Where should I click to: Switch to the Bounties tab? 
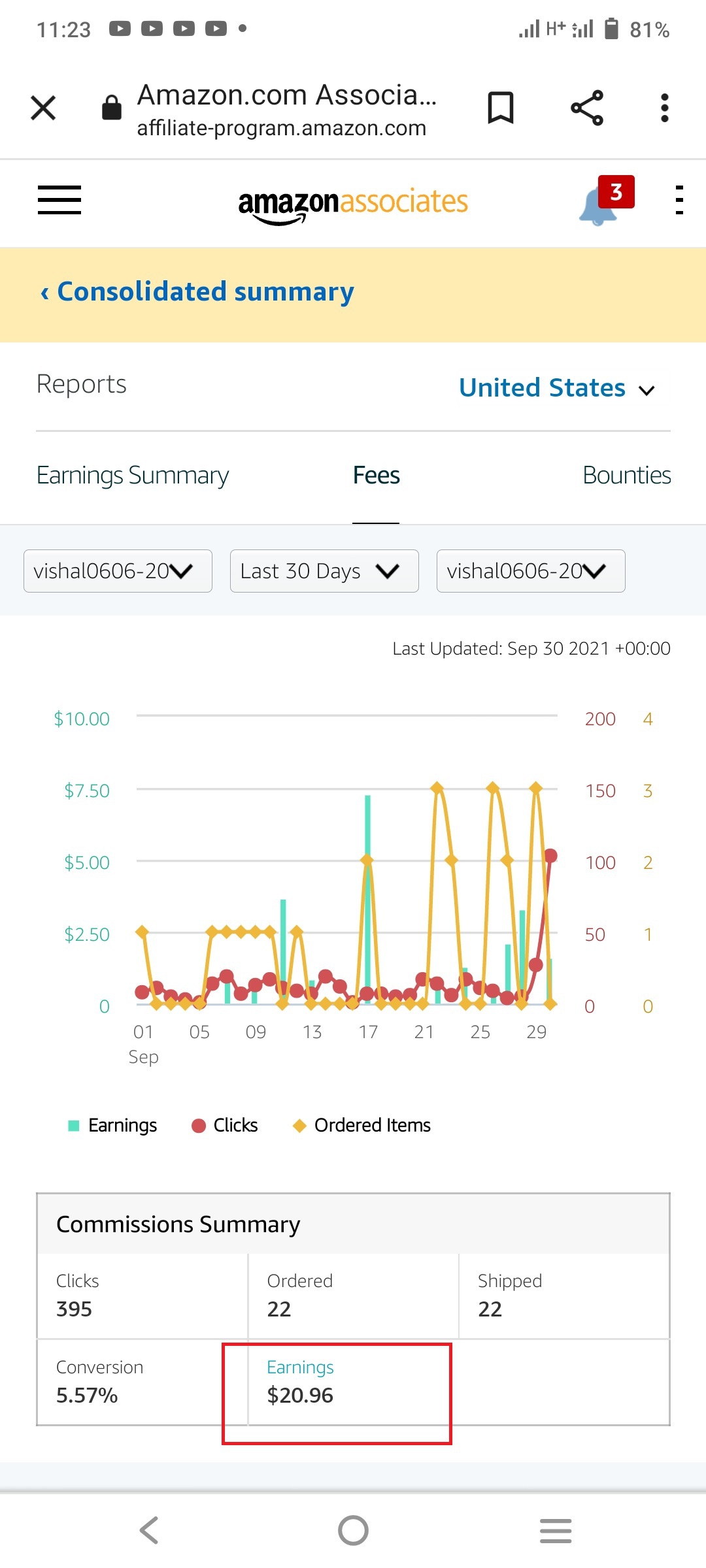pos(626,476)
